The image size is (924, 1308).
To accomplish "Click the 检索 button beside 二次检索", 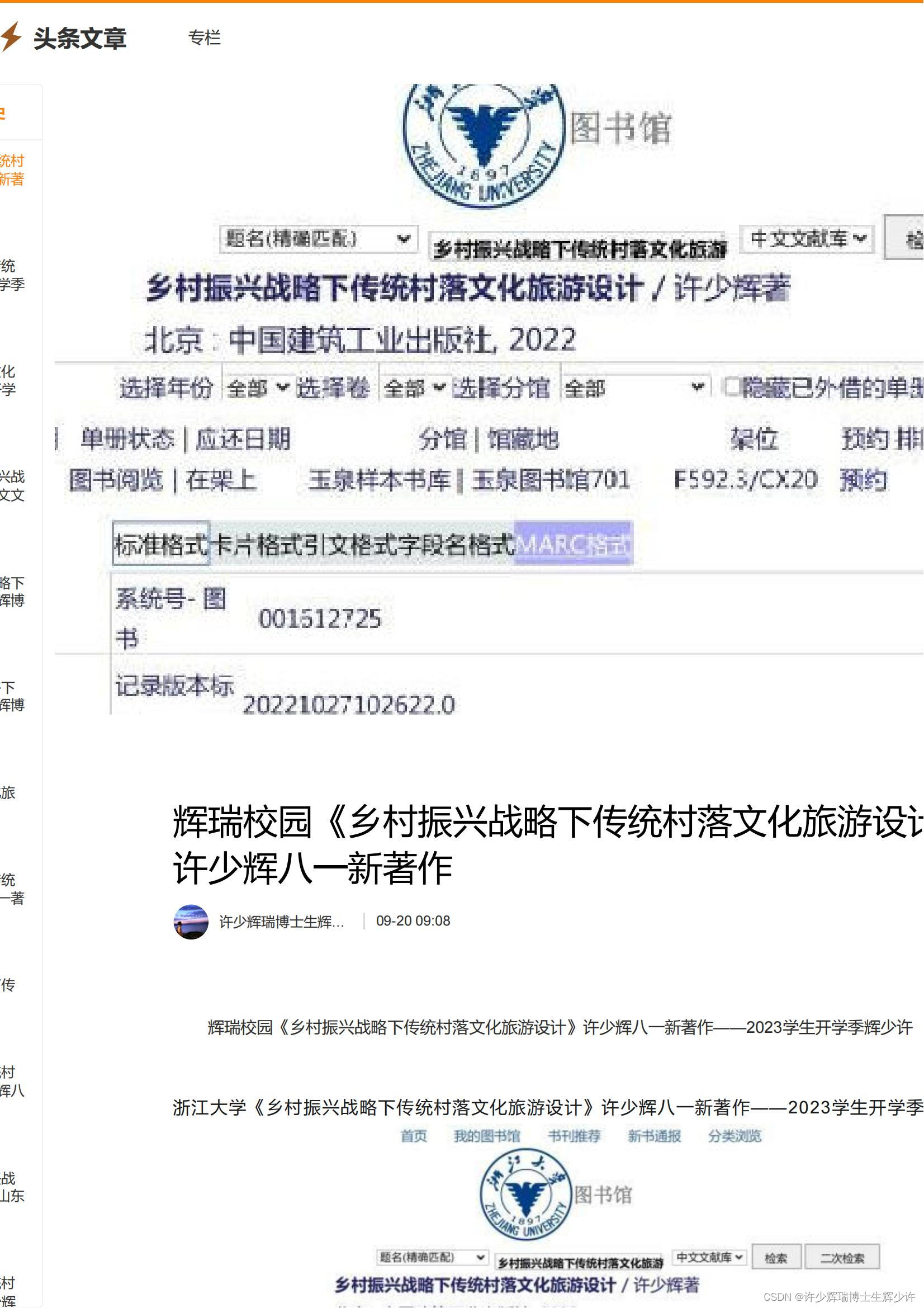I will tap(776, 1257).
